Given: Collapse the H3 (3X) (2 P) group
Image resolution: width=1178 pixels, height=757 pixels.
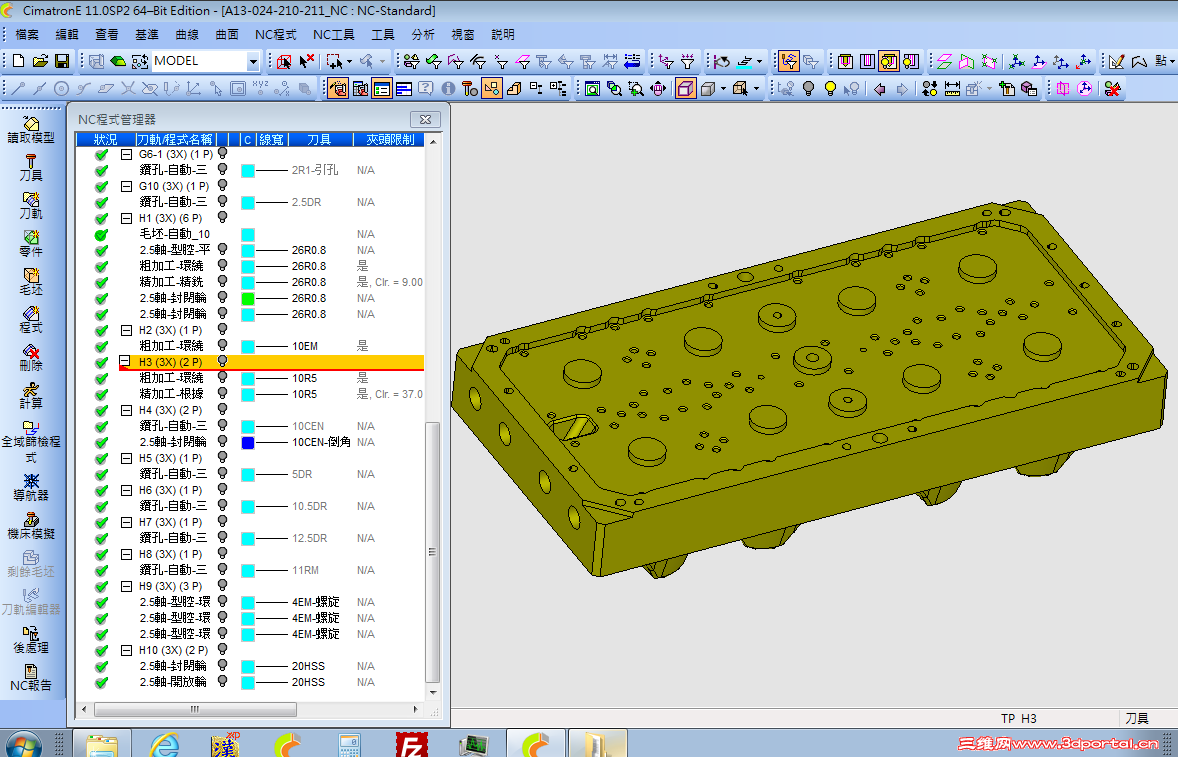Looking at the screenshot, I should [125, 361].
